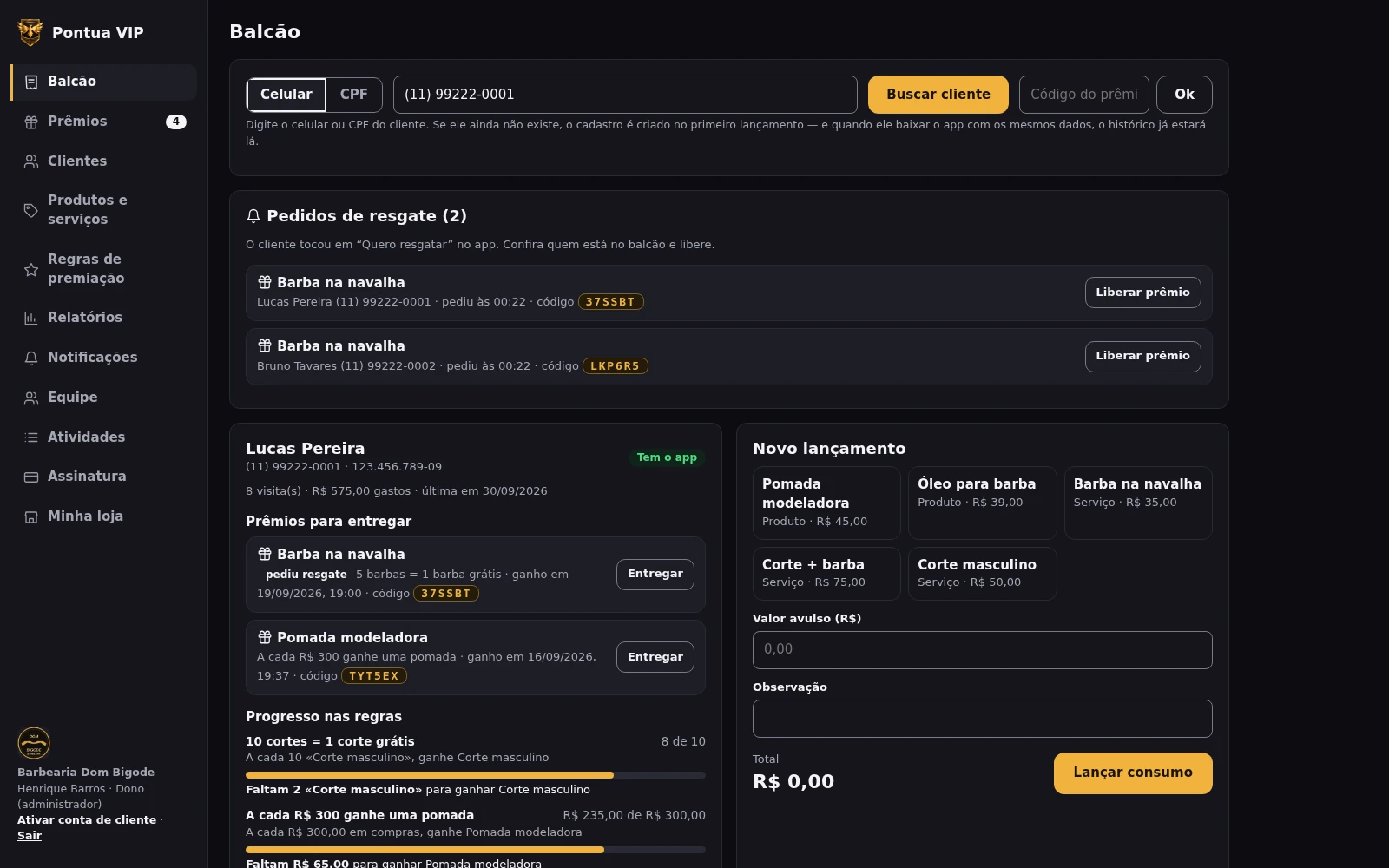Click the Código do prêmio field

[x=1084, y=95]
